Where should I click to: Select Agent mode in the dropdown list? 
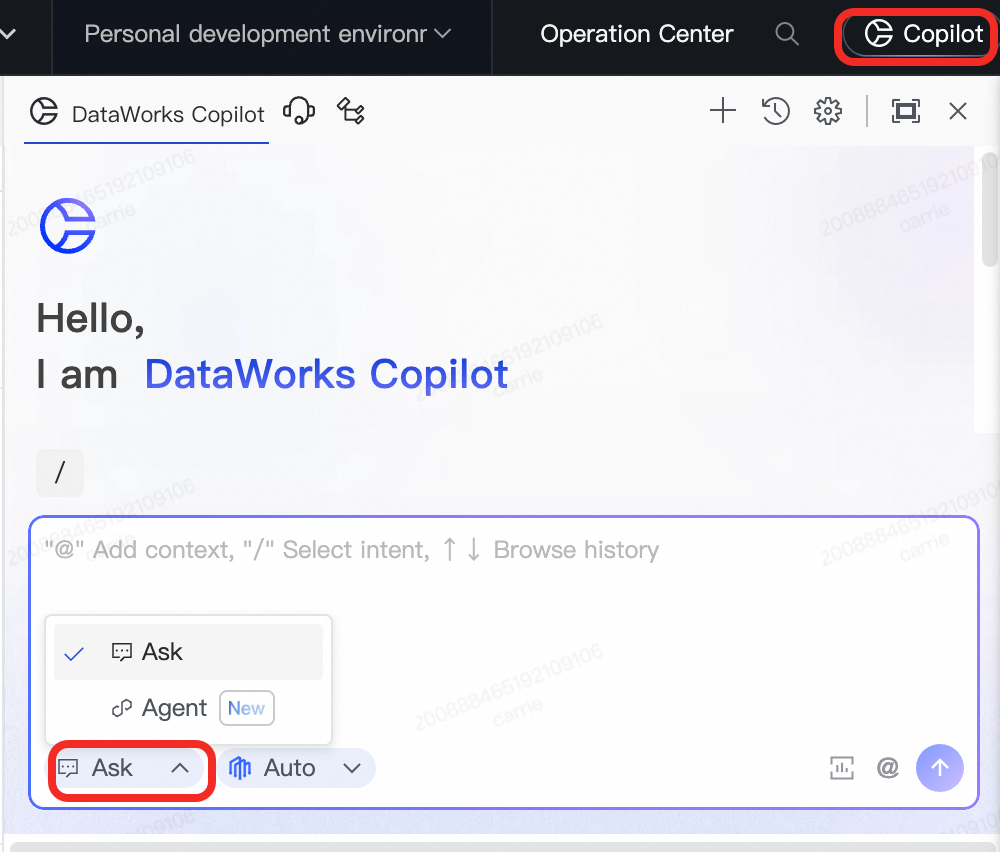click(188, 708)
